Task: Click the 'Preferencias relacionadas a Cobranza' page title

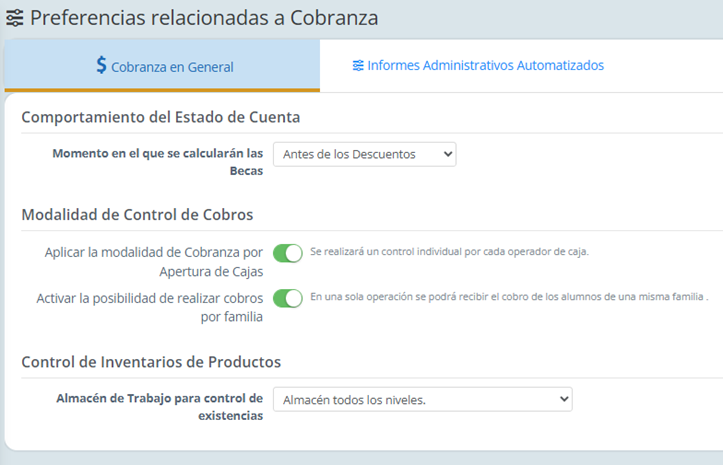Action: click(x=204, y=18)
